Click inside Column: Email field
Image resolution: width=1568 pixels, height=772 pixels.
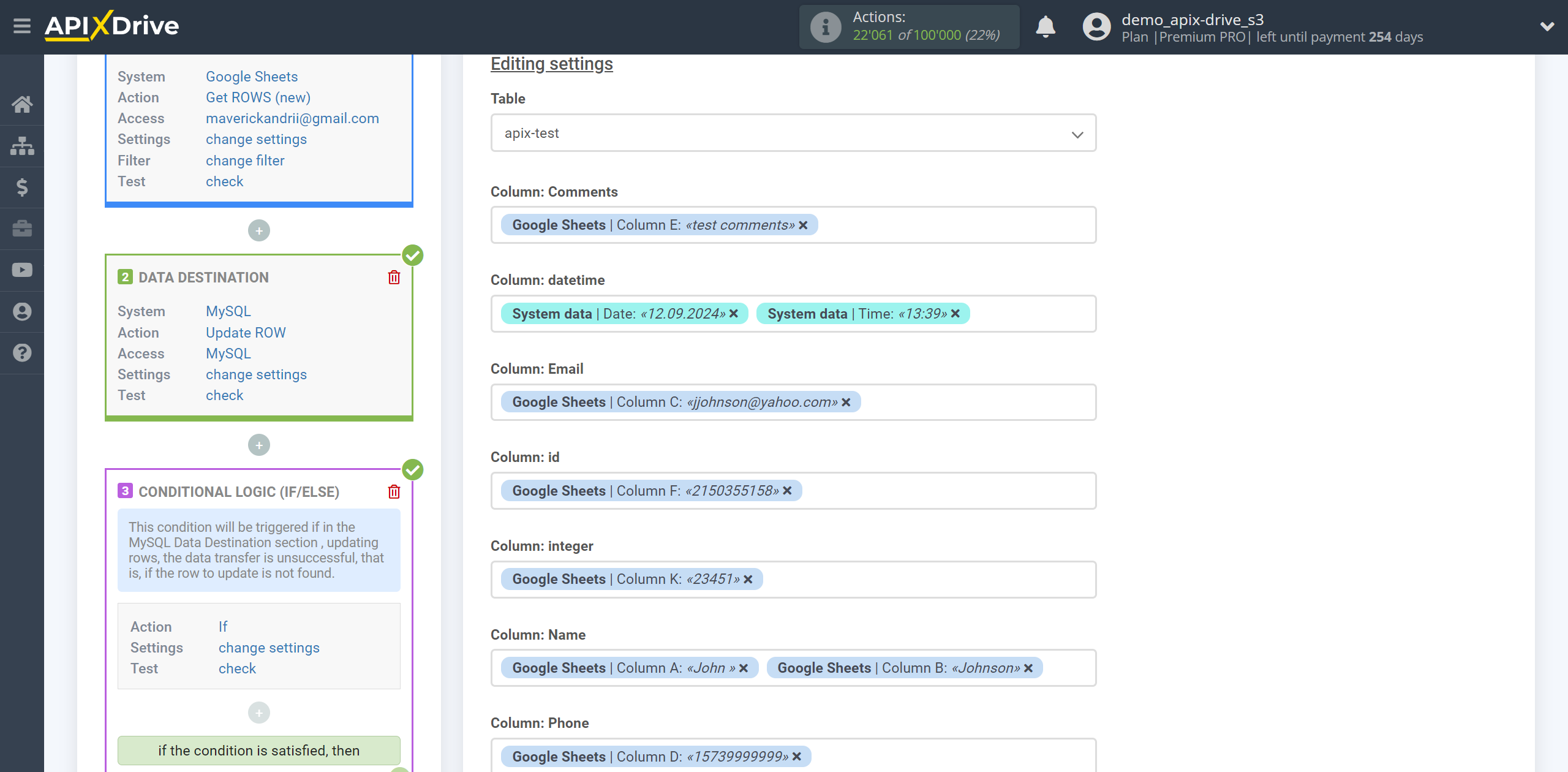(793, 402)
